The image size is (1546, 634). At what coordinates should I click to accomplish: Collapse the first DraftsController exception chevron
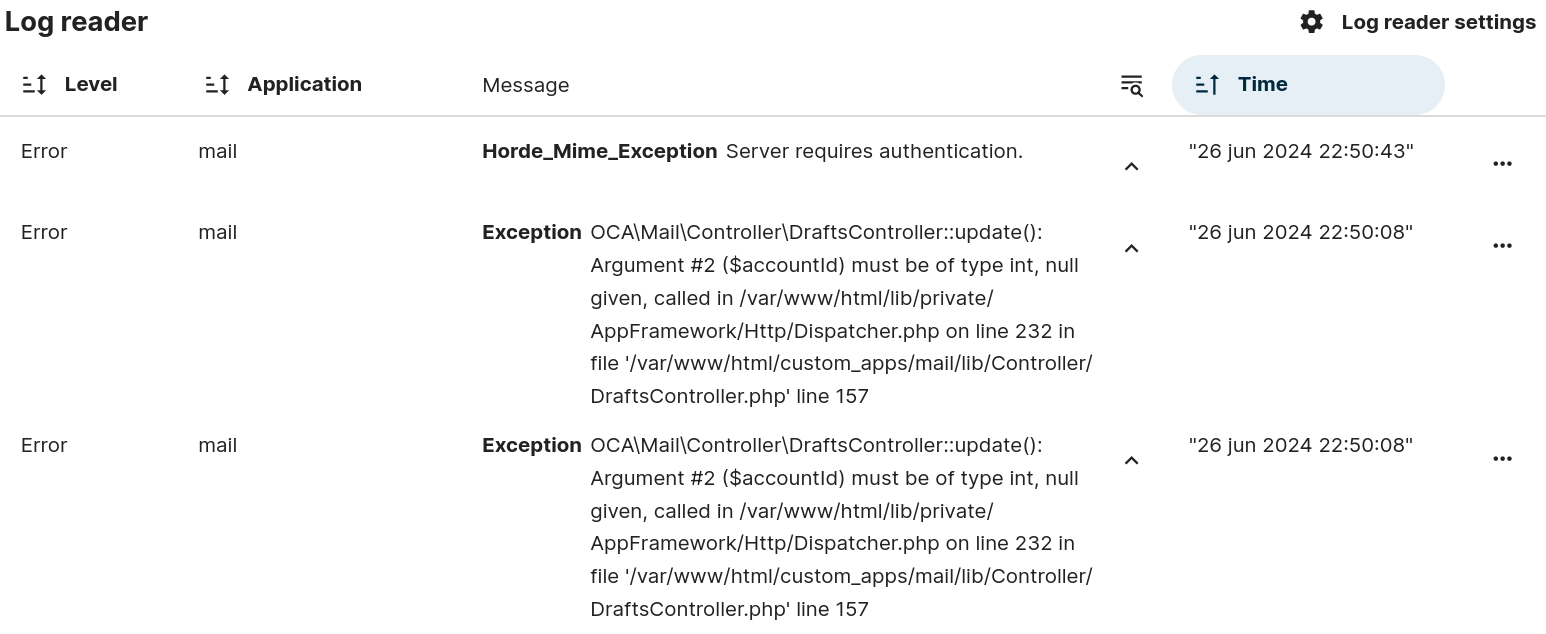click(x=1131, y=248)
